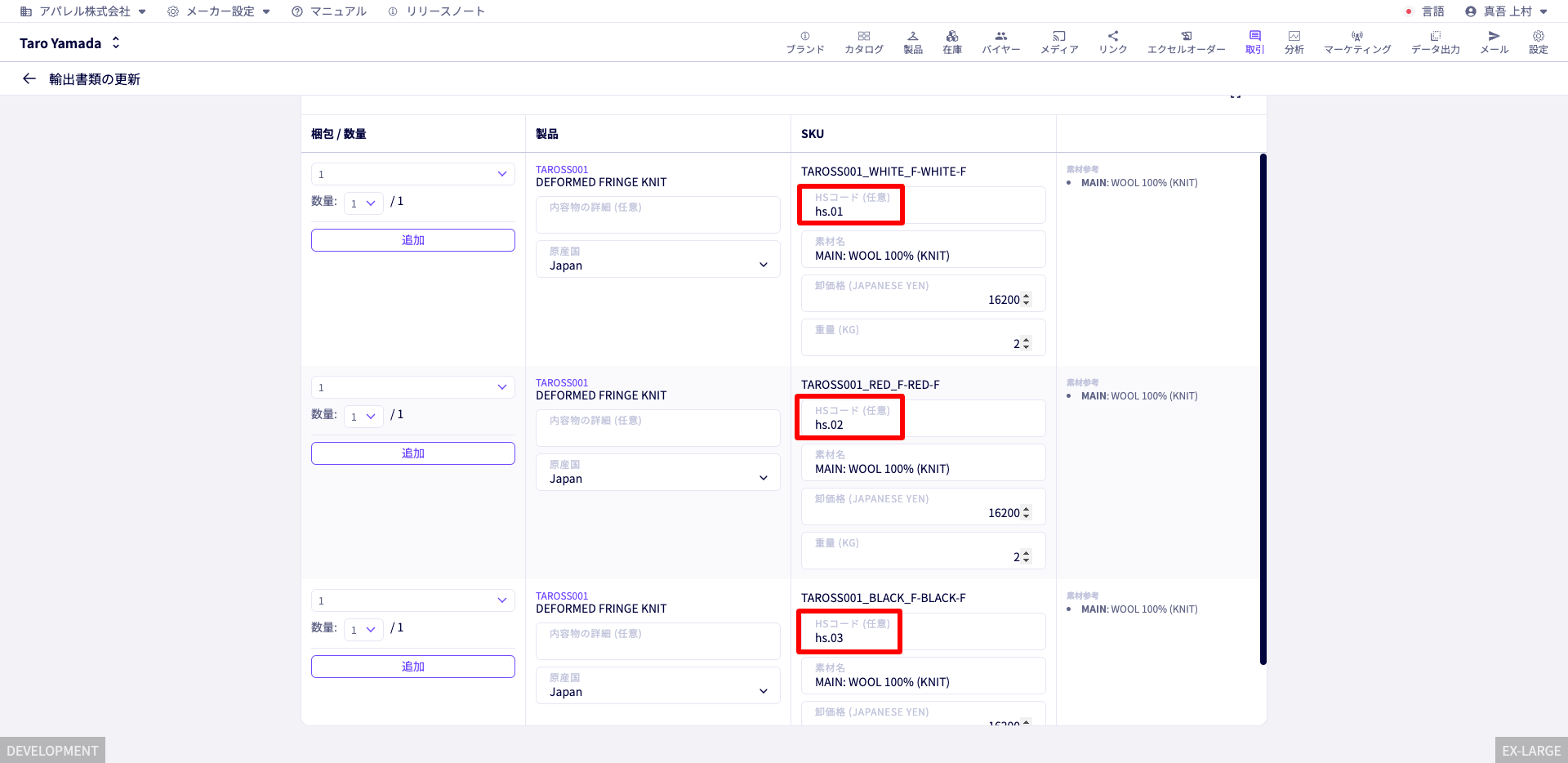
Task: Adjust 重量 (KG) stepper for the RED SKU
Action: click(x=1027, y=557)
